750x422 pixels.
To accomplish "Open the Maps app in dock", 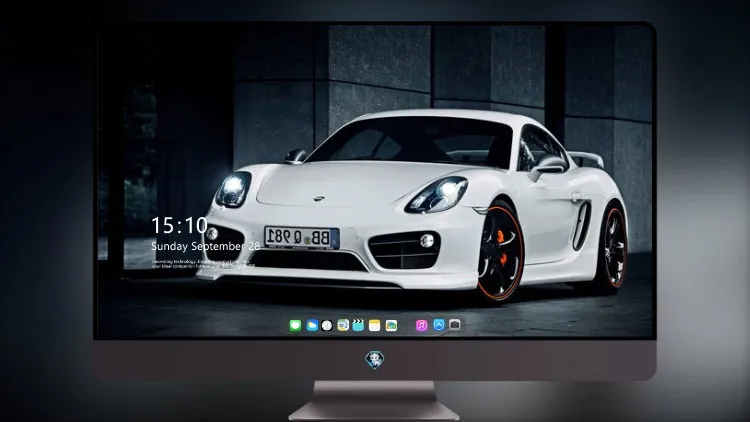I will click(343, 325).
